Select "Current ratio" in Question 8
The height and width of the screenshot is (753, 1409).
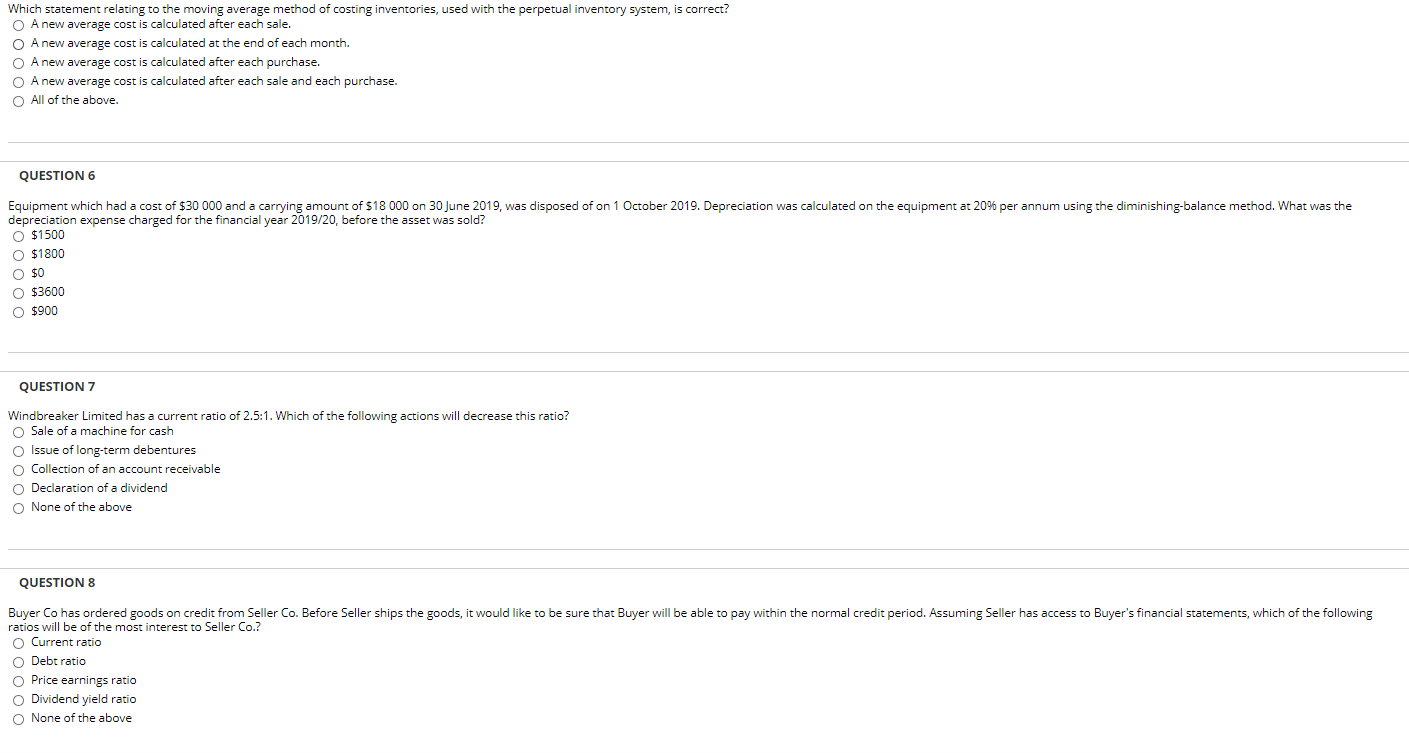pos(18,642)
